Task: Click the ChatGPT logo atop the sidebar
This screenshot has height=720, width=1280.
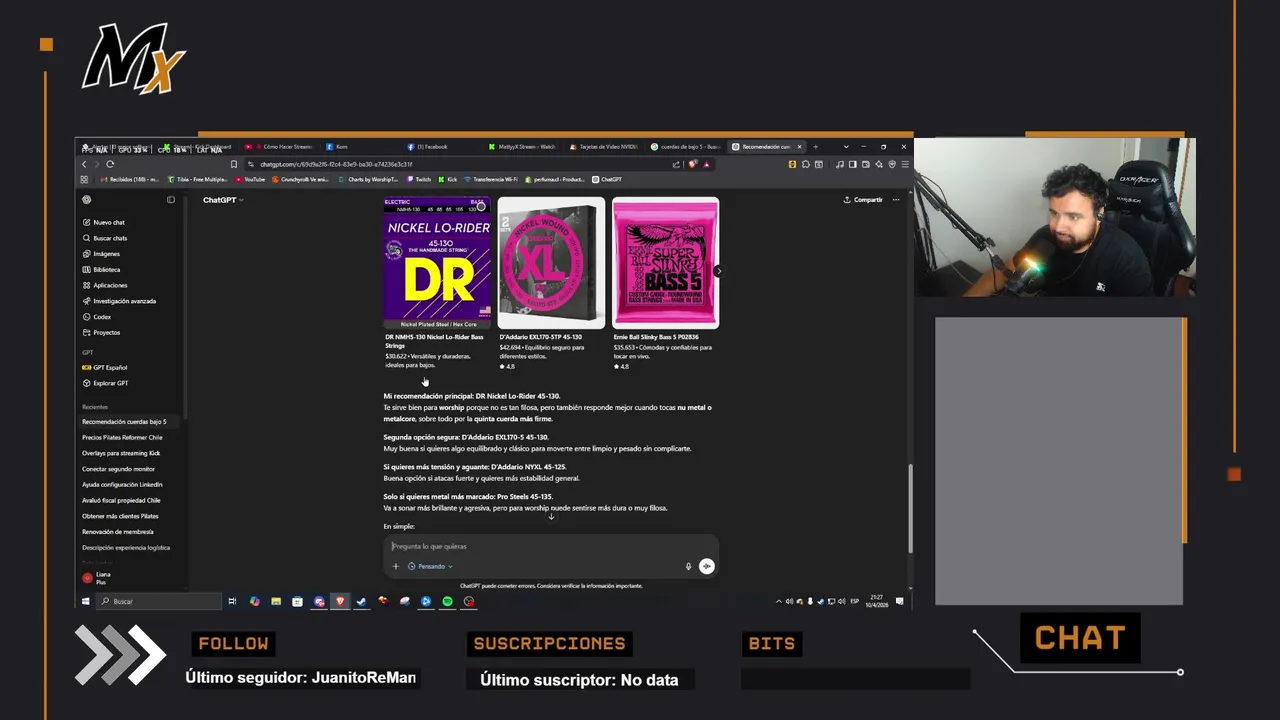Action: pos(86,200)
